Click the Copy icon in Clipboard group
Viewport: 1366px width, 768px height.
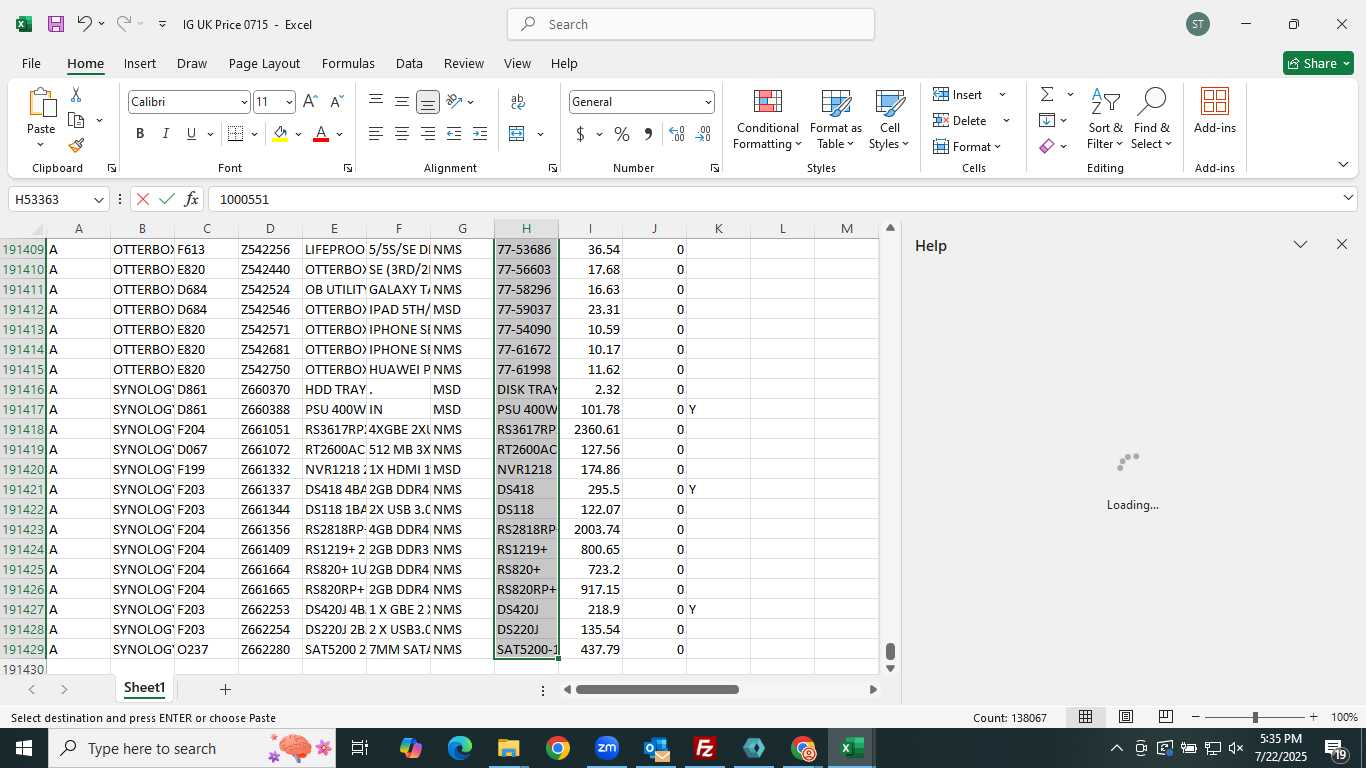pyautogui.click(x=76, y=120)
